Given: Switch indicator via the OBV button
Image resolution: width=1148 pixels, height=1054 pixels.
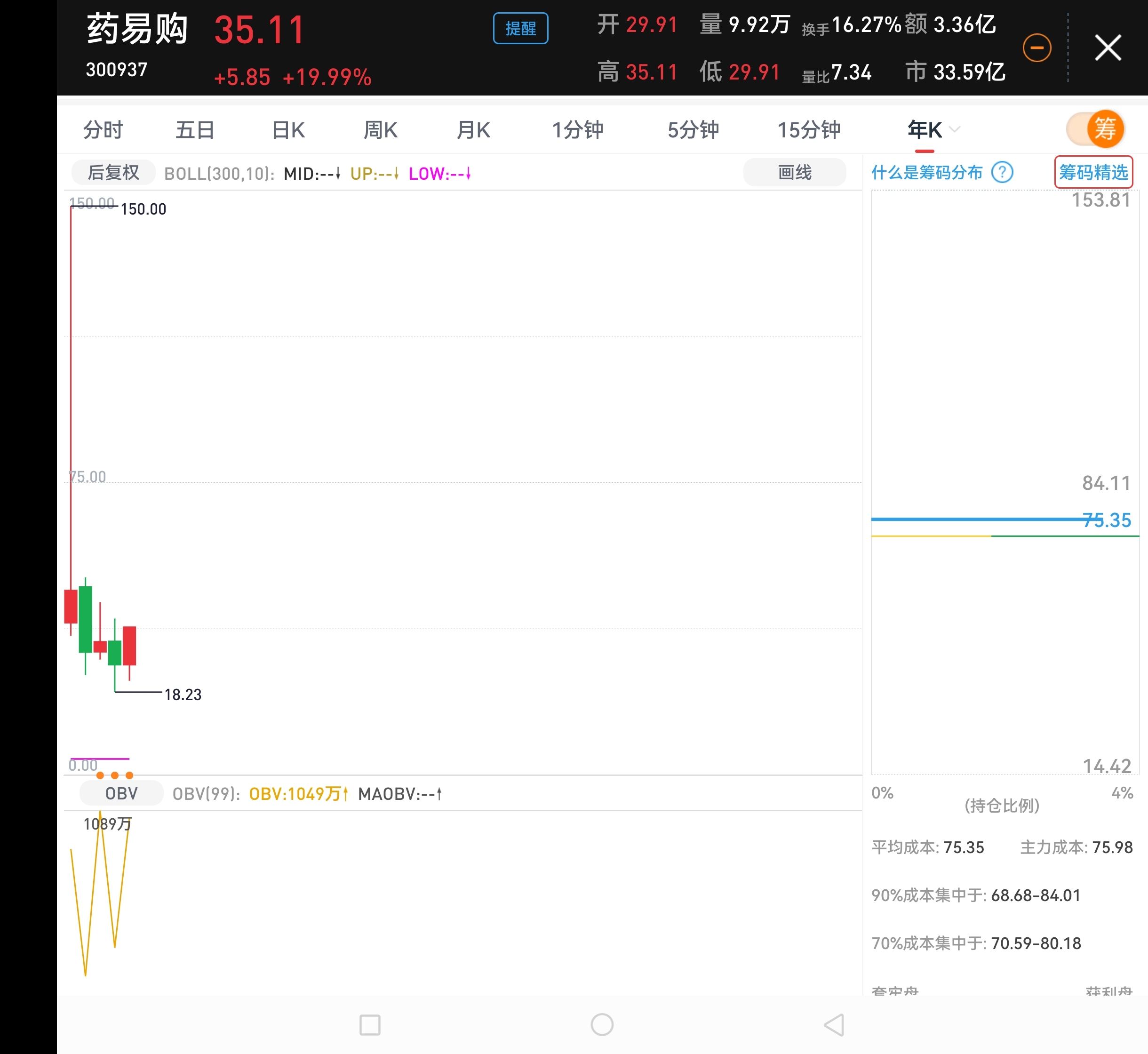Looking at the screenshot, I should [121, 793].
